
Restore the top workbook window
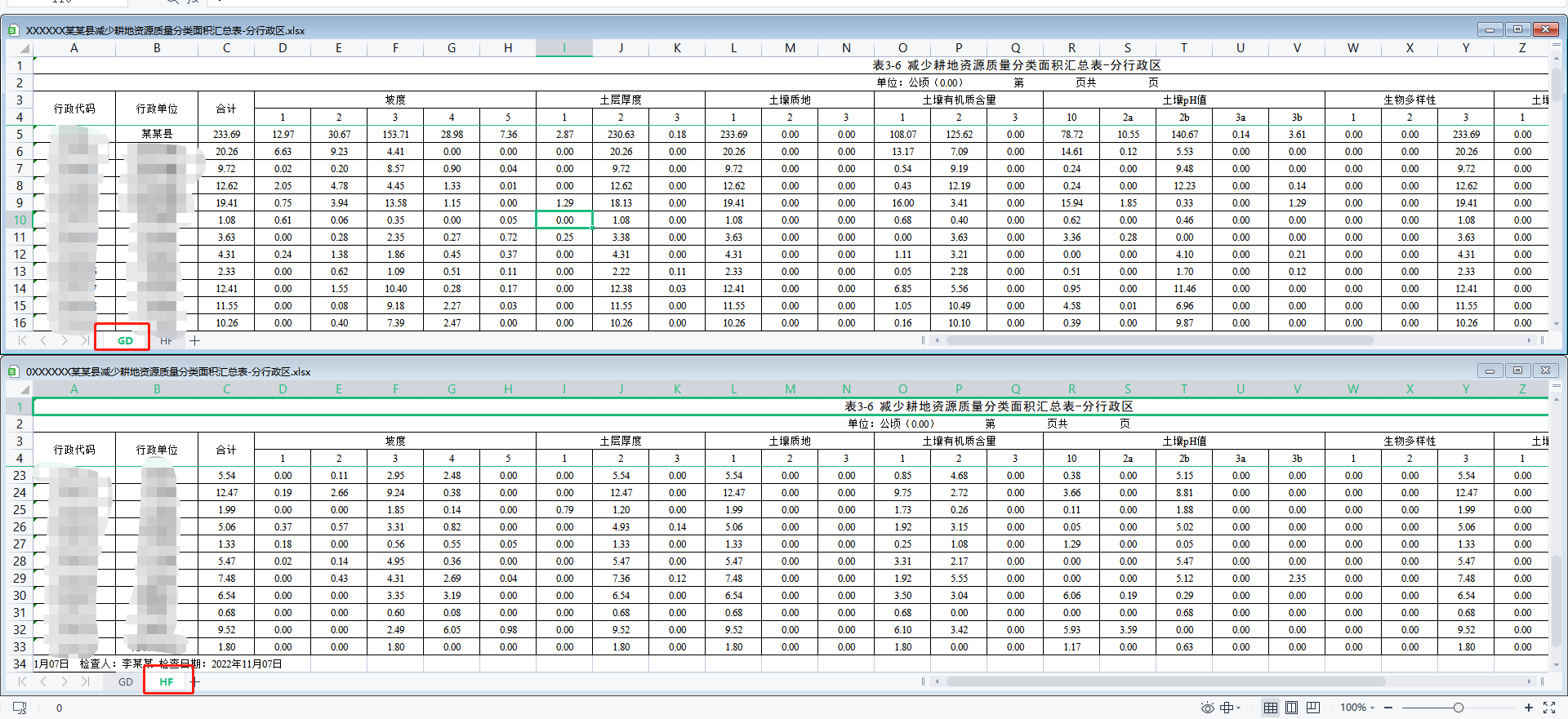click(1517, 29)
